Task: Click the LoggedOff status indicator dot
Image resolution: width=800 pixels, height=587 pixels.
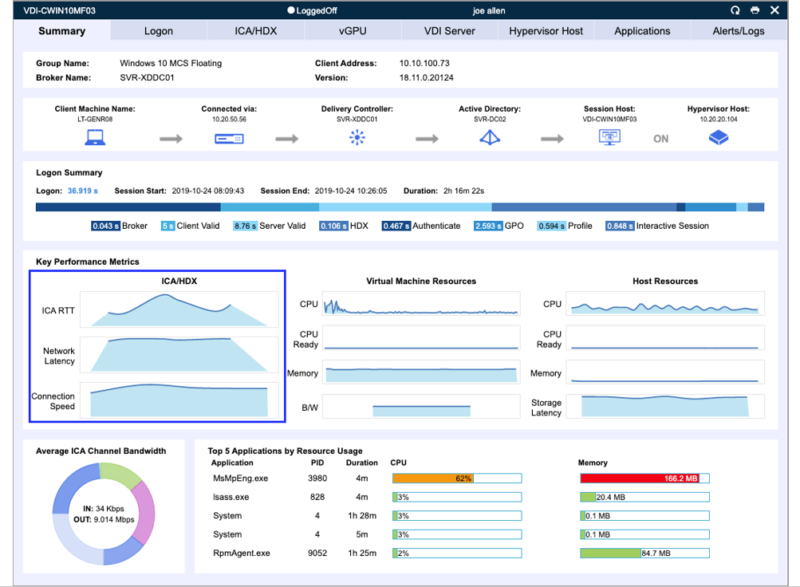Action: click(x=291, y=10)
